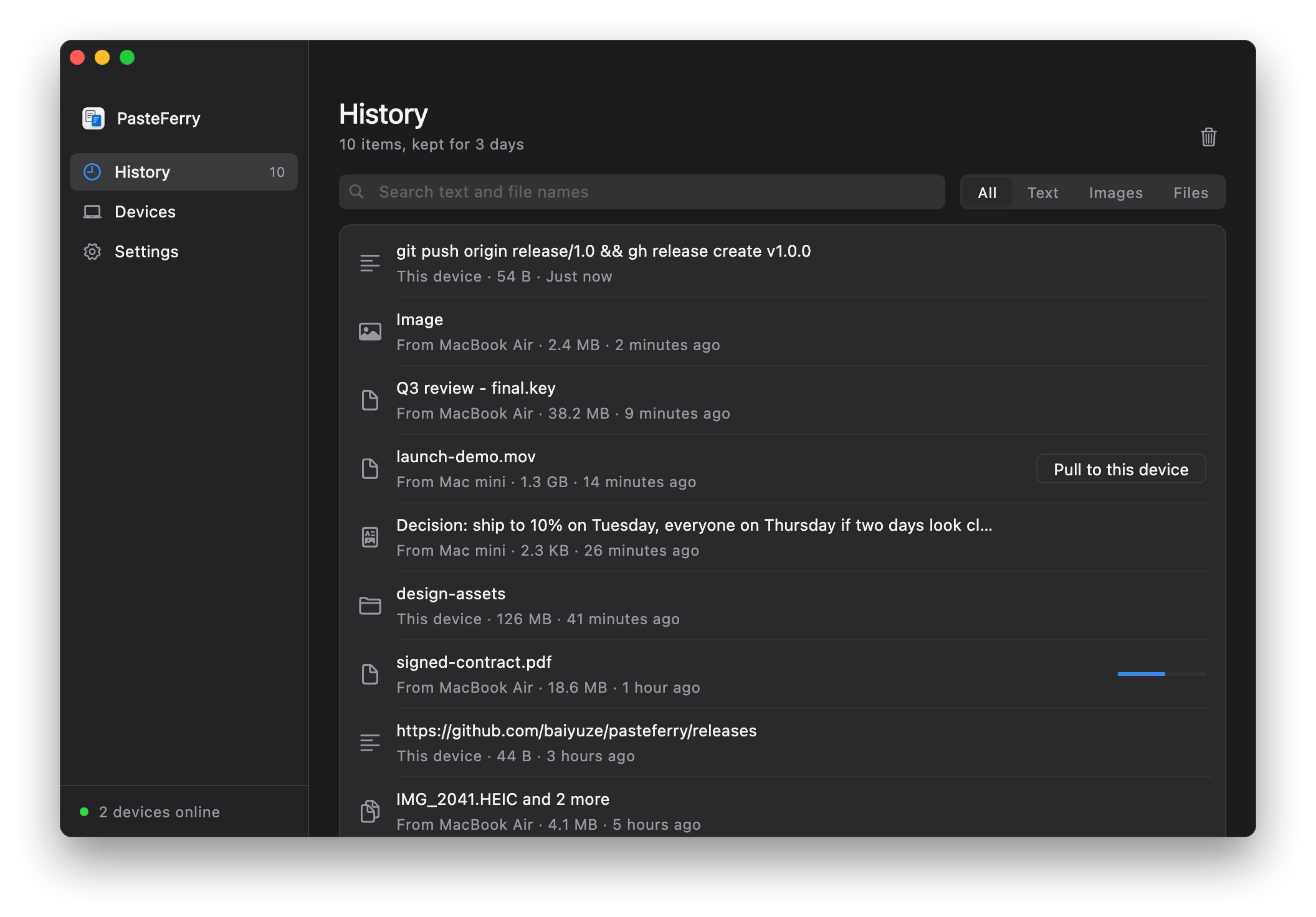Click the magnifier icon in search bar
Image resolution: width=1316 pixels, height=917 pixels.
[356, 192]
